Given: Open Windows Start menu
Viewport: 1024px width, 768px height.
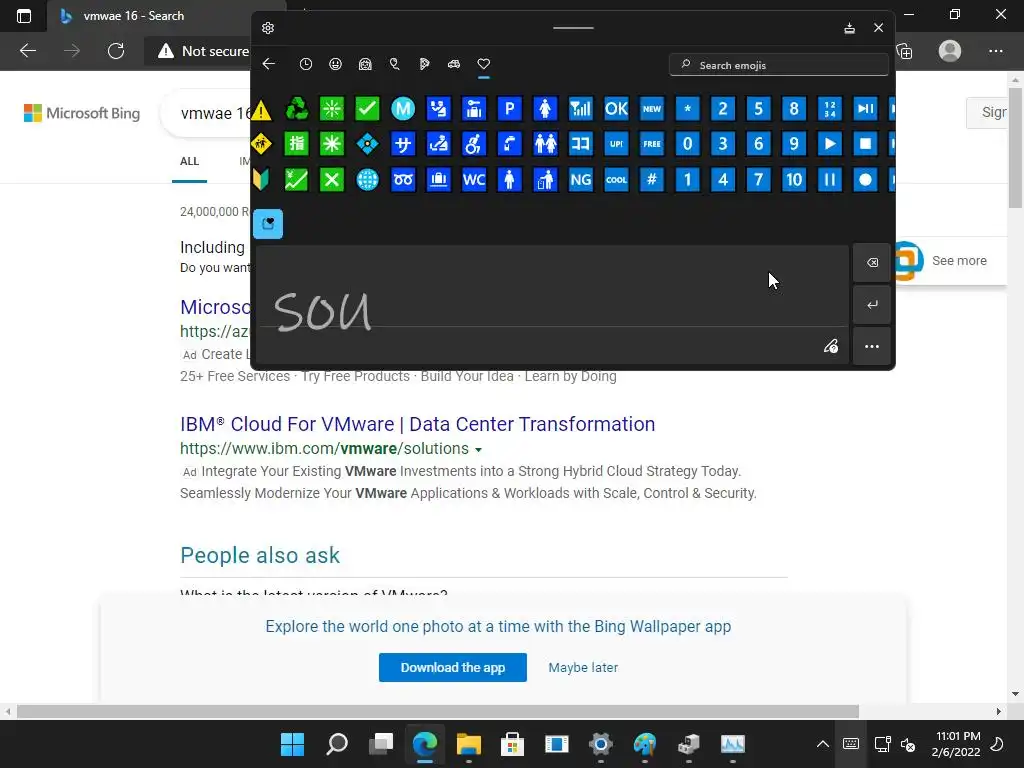Looking at the screenshot, I should coord(293,744).
